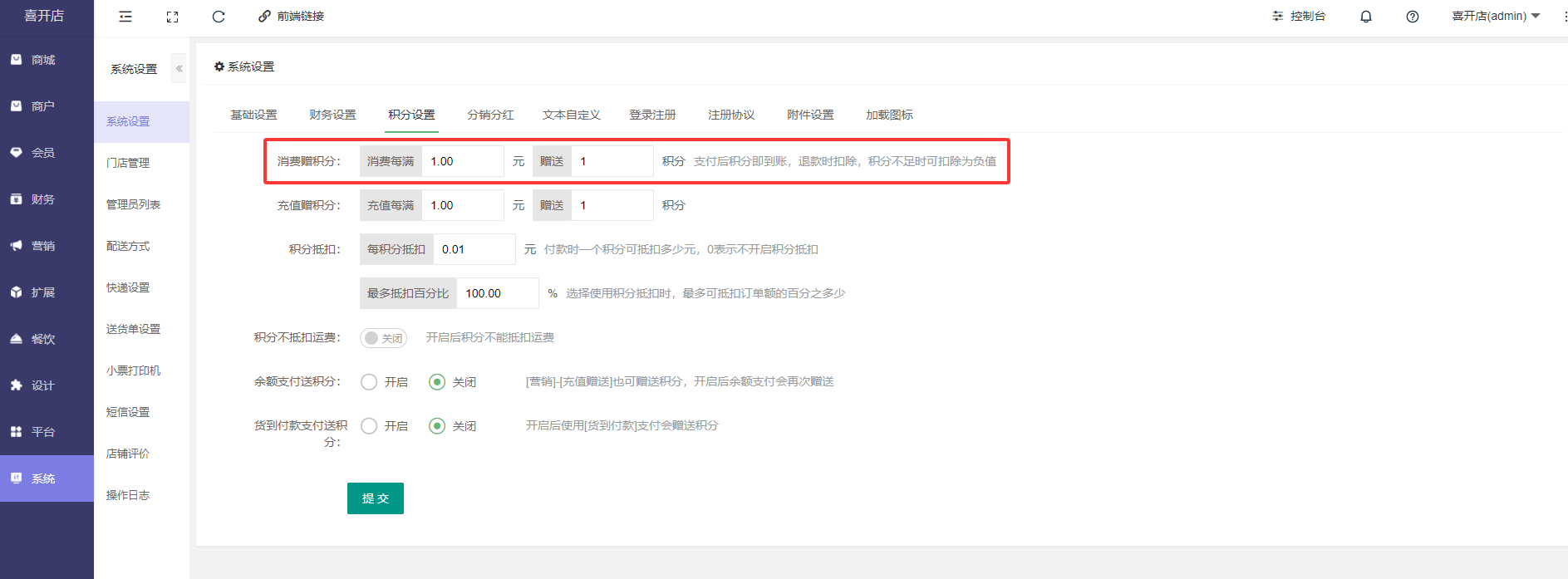Click the 每积分抵扣 value input
The image size is (1568, 579).
[474, 249]
